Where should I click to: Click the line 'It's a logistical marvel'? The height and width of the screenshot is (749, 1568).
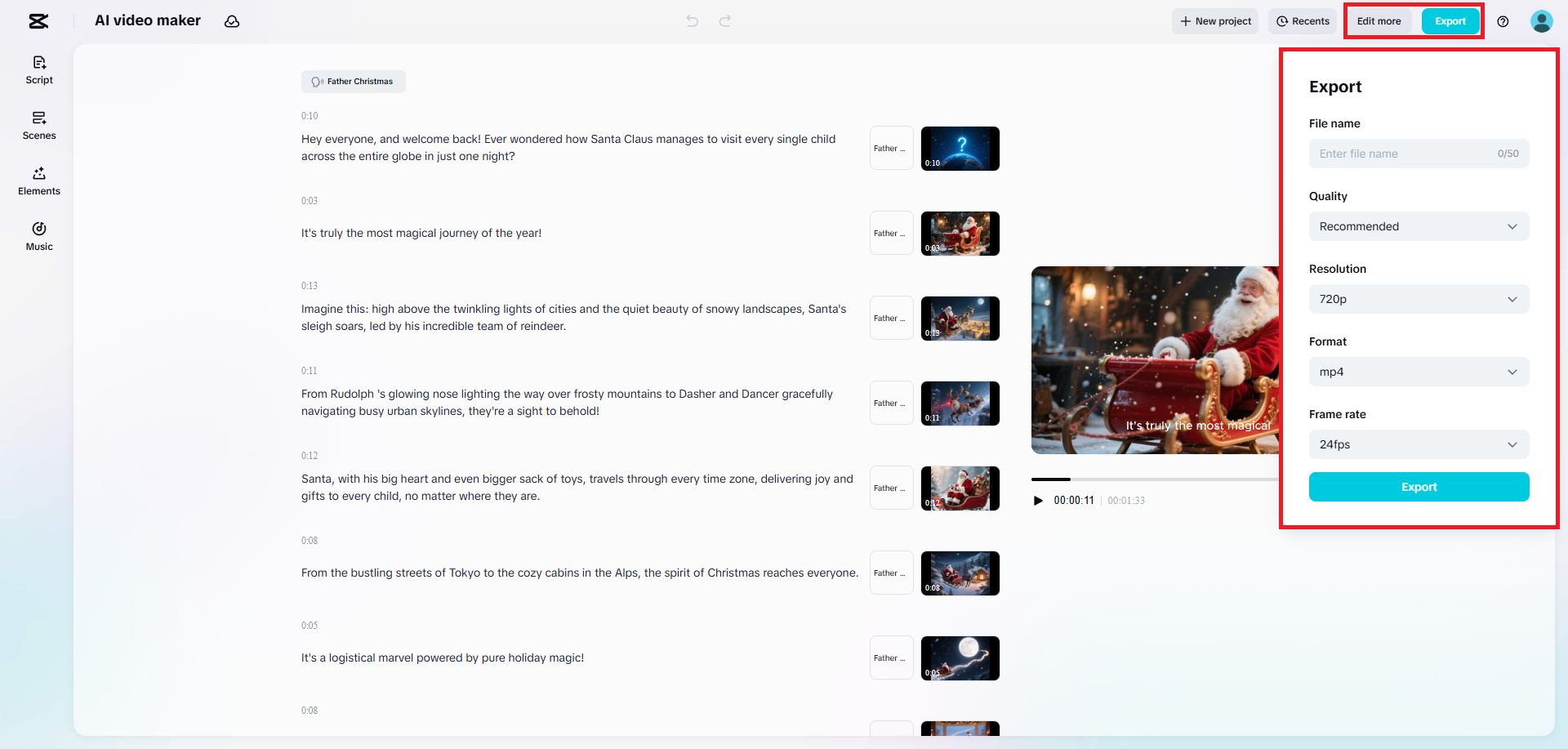tap(443, 658)
